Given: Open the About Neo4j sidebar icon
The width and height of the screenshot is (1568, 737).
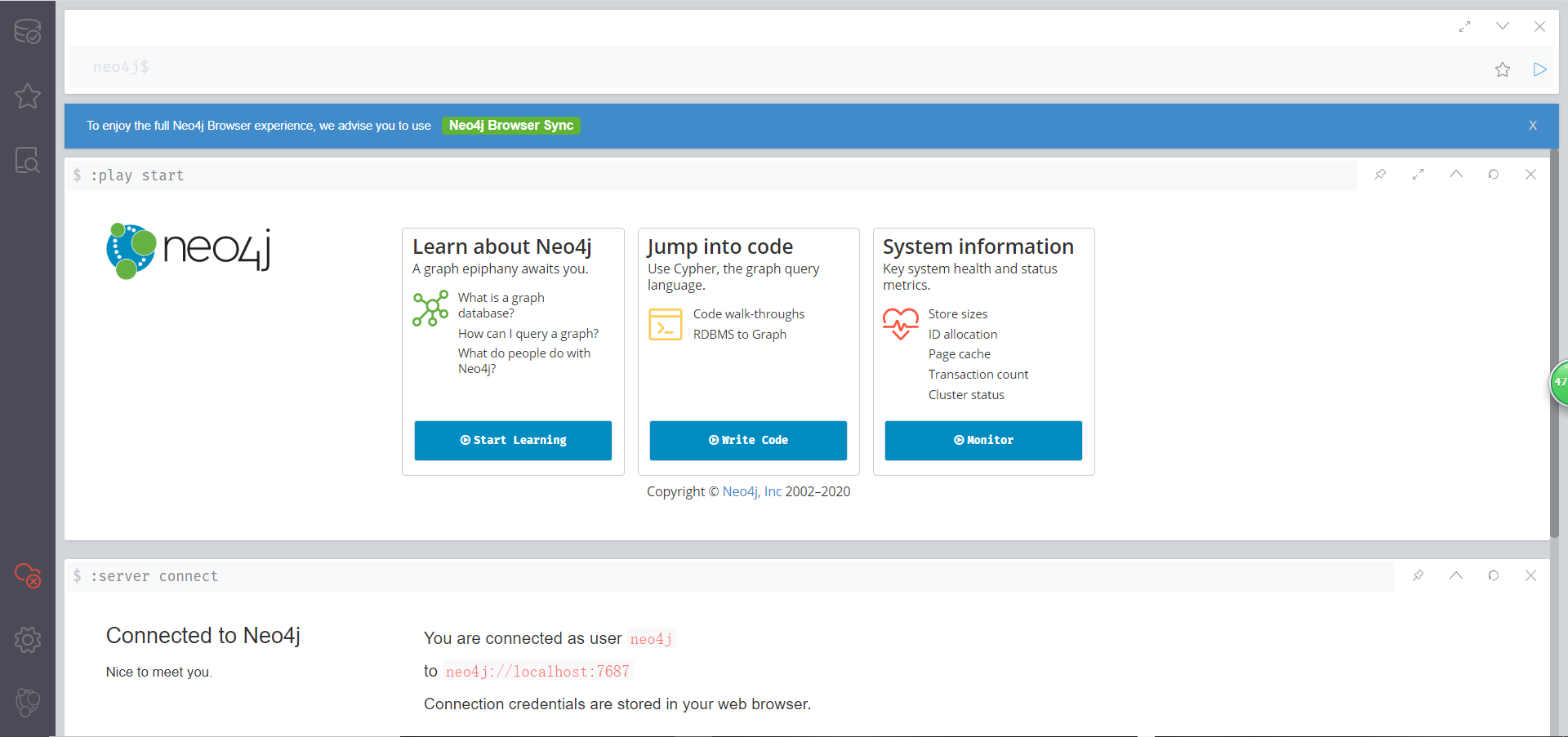Looking at the screenshot, I should pyautogui.click(x=28, y=702).
